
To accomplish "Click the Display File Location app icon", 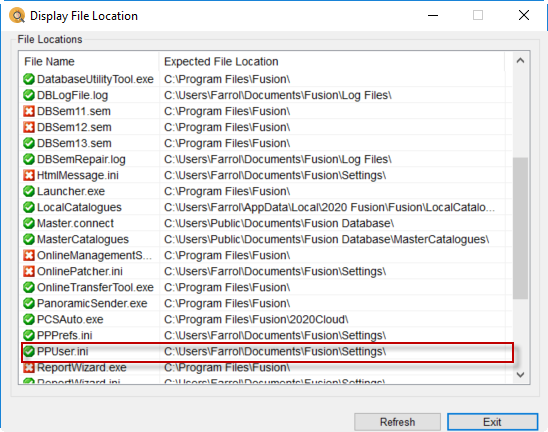I will [17, 16].
